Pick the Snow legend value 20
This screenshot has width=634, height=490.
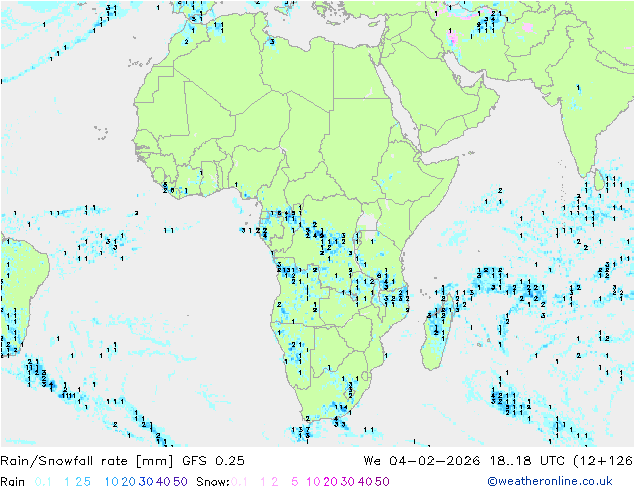(x=330, y=482)
